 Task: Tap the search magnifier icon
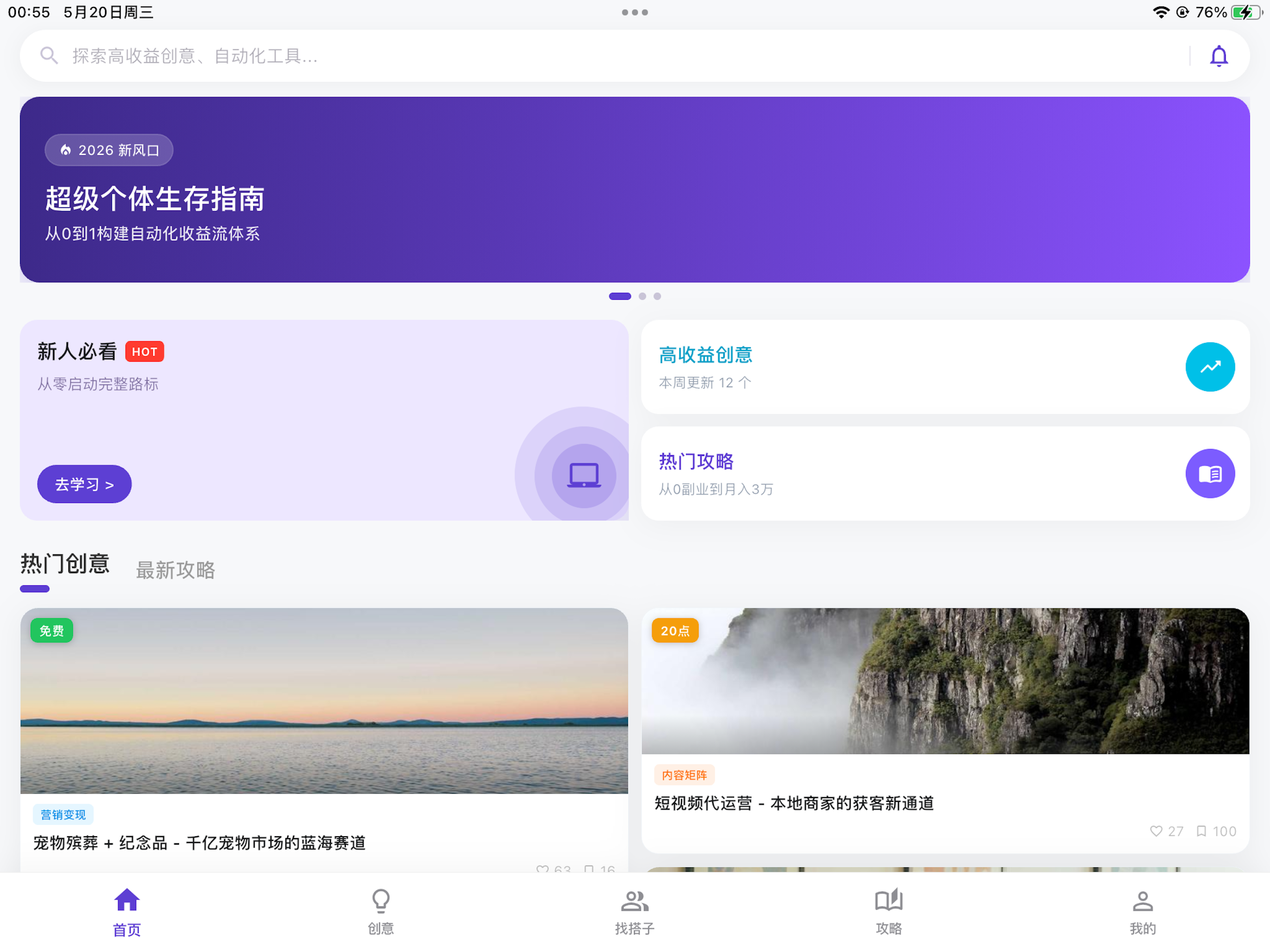(x=49, y=56)
